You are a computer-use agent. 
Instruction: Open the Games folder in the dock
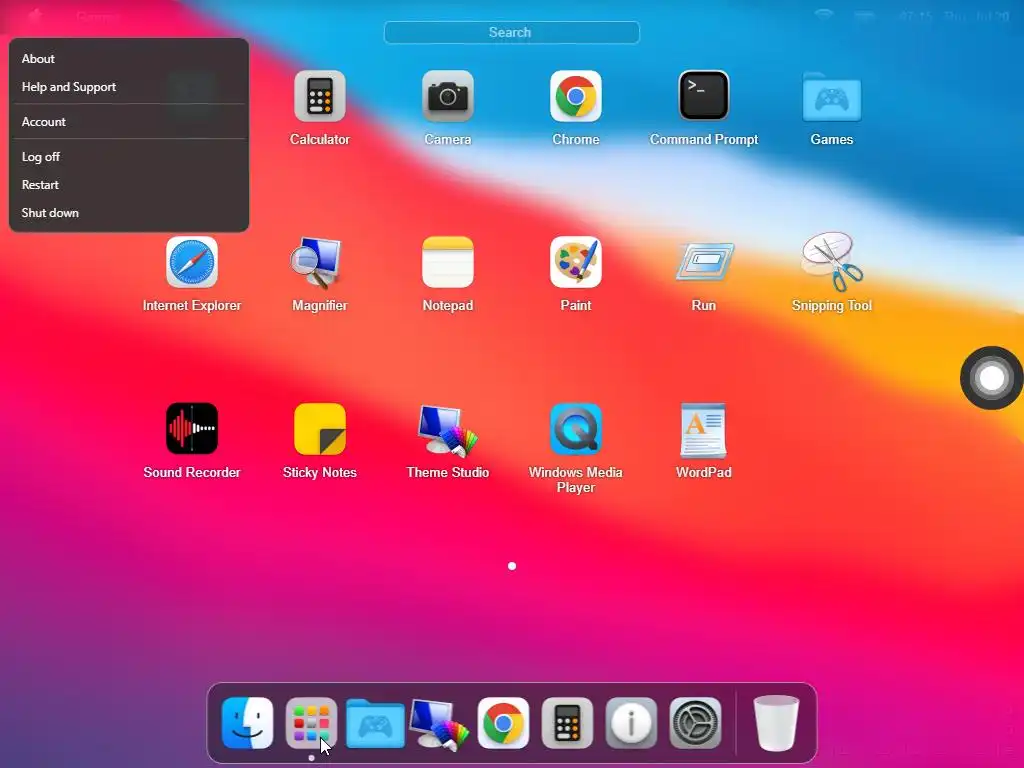pyautogui.click(x=375, y=723)
